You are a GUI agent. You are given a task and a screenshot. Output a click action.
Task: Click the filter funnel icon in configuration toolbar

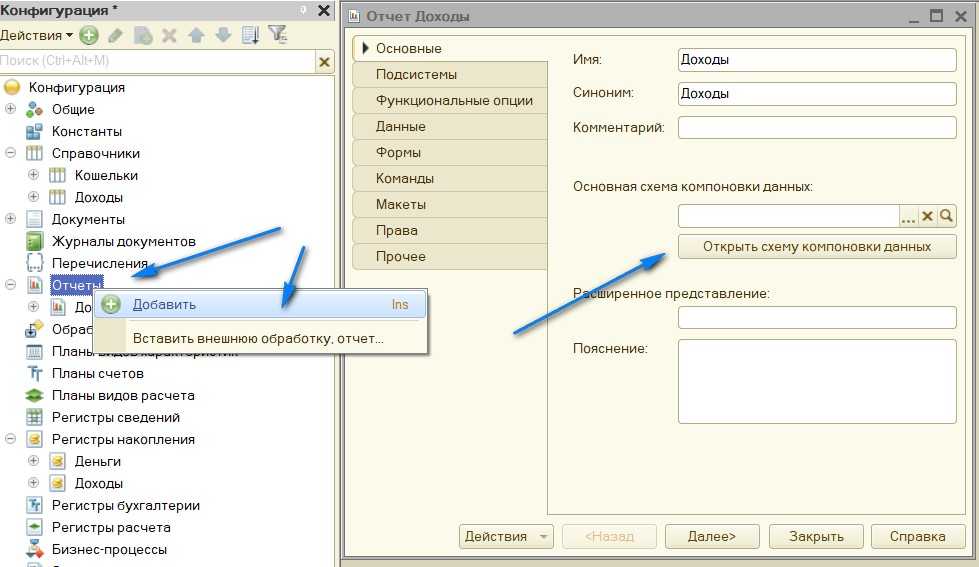(278, 34)
